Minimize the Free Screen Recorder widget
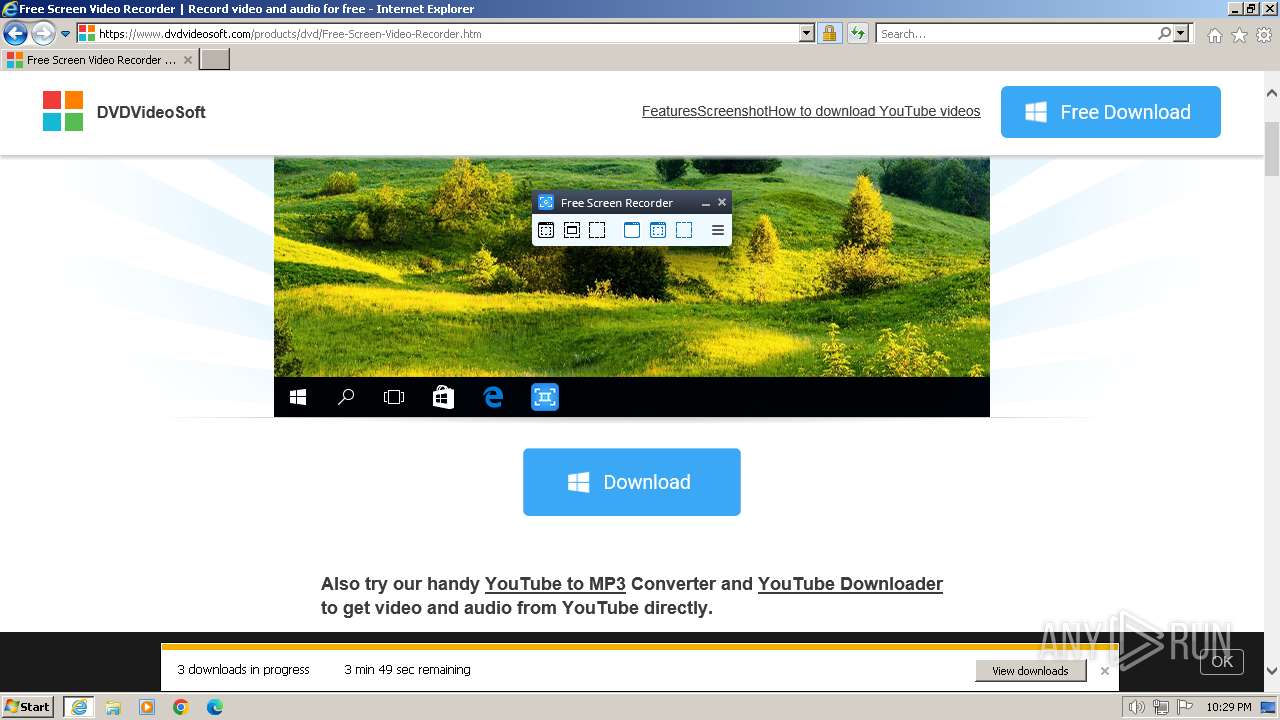1280x720 pixels. [705, 203]
